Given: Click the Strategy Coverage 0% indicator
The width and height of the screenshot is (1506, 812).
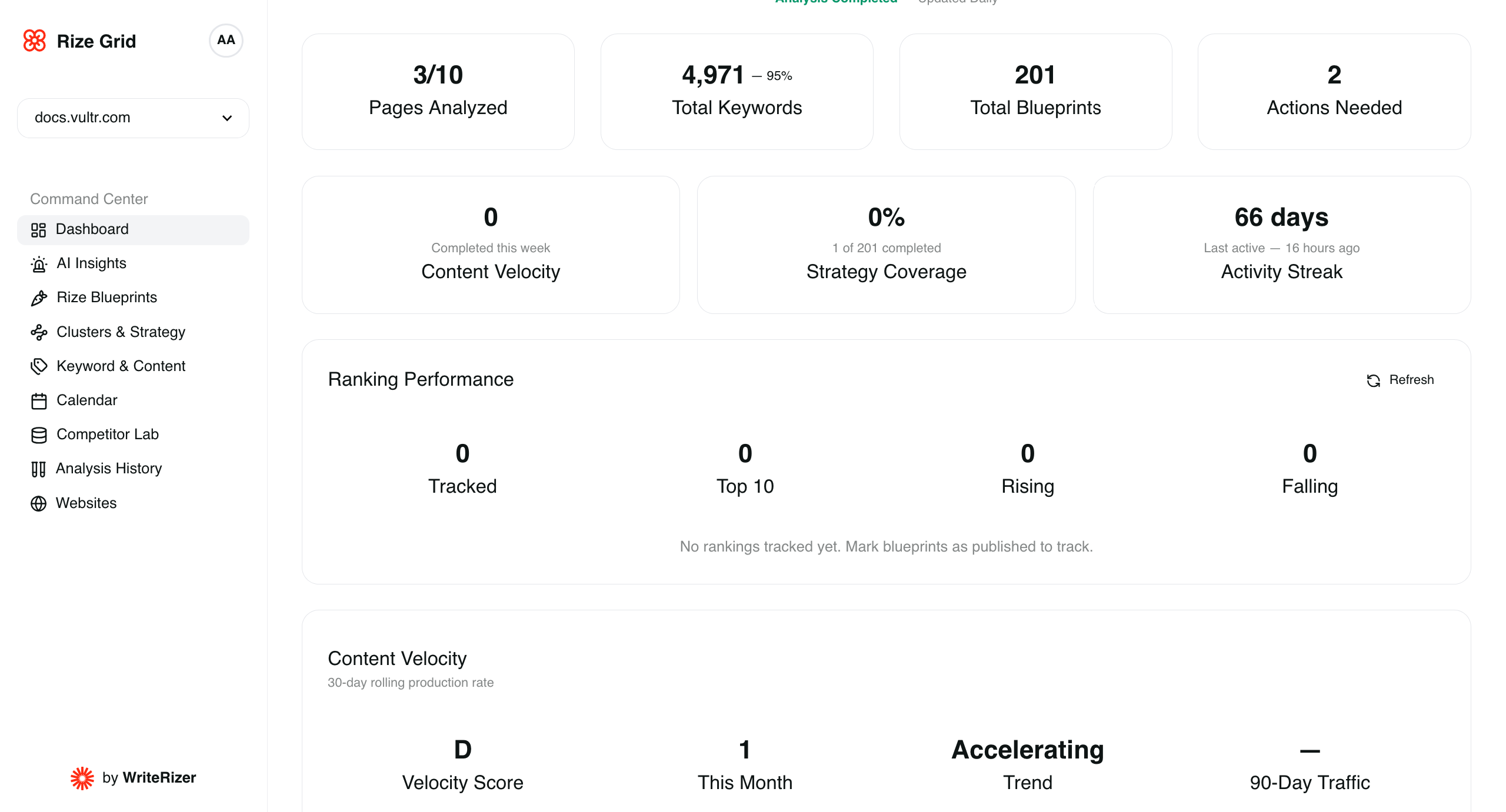Looking at the screenshot, I should coord(886,217).
